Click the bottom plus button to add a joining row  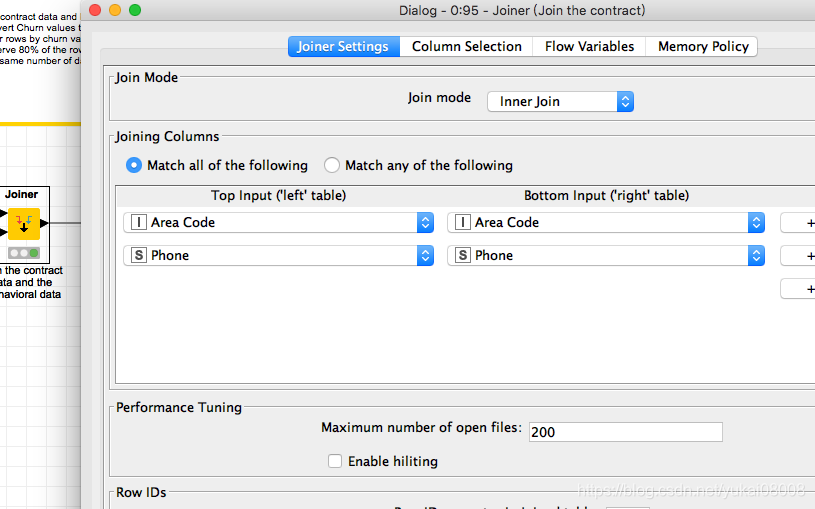tap(800, 289)
